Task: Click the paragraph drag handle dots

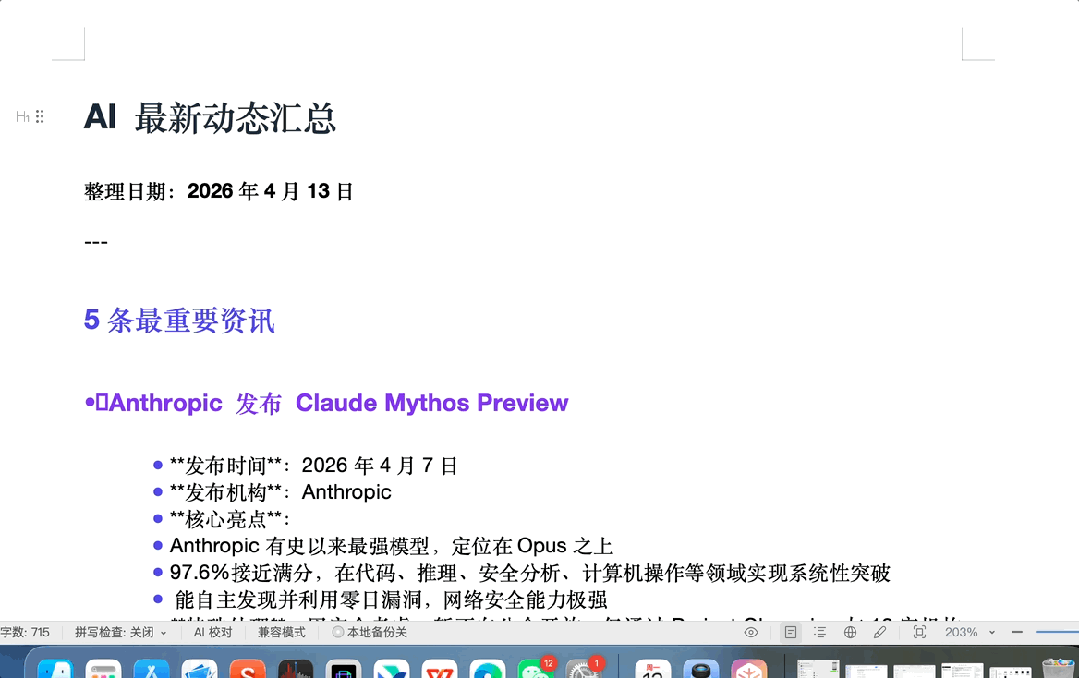Action: coord(40,117)
